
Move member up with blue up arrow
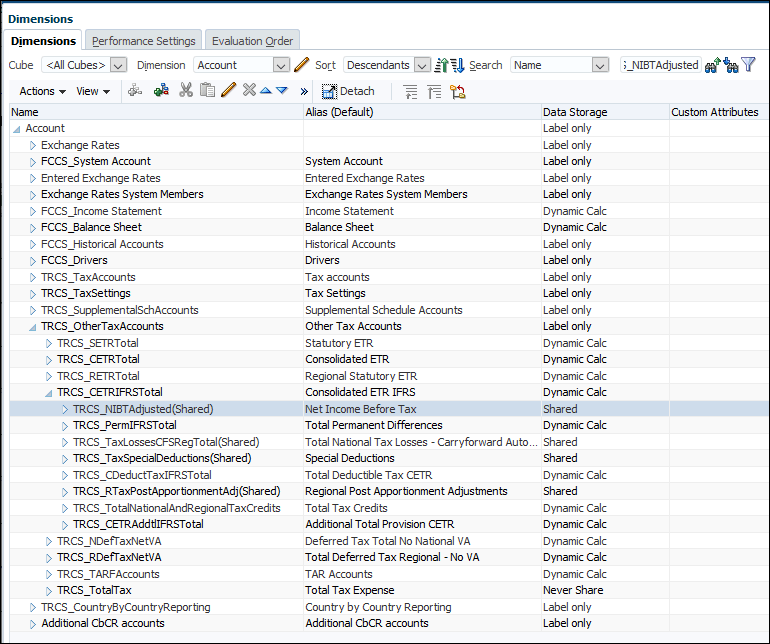[266, 91]
